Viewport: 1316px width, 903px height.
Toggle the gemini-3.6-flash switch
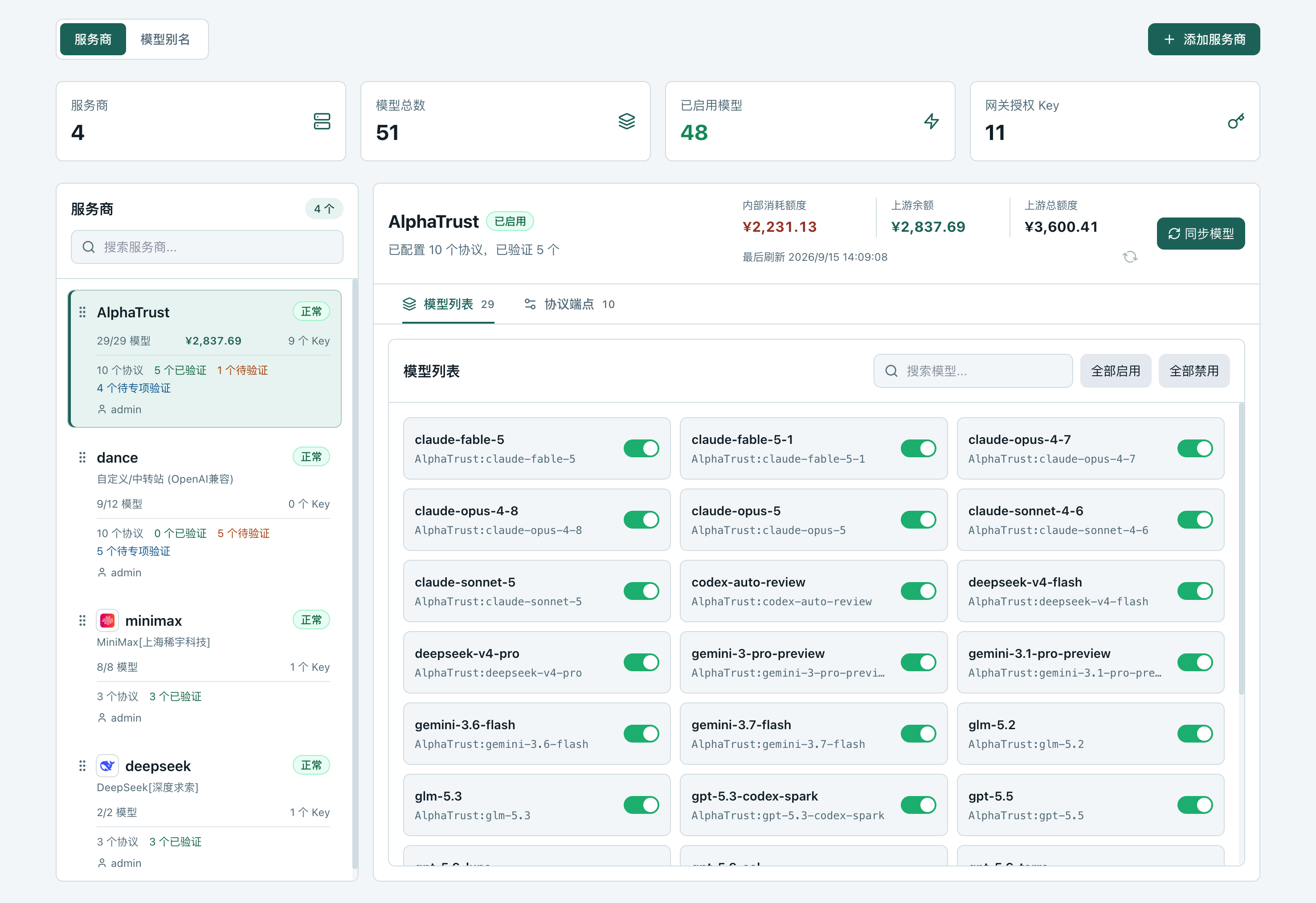click(642, 734)
